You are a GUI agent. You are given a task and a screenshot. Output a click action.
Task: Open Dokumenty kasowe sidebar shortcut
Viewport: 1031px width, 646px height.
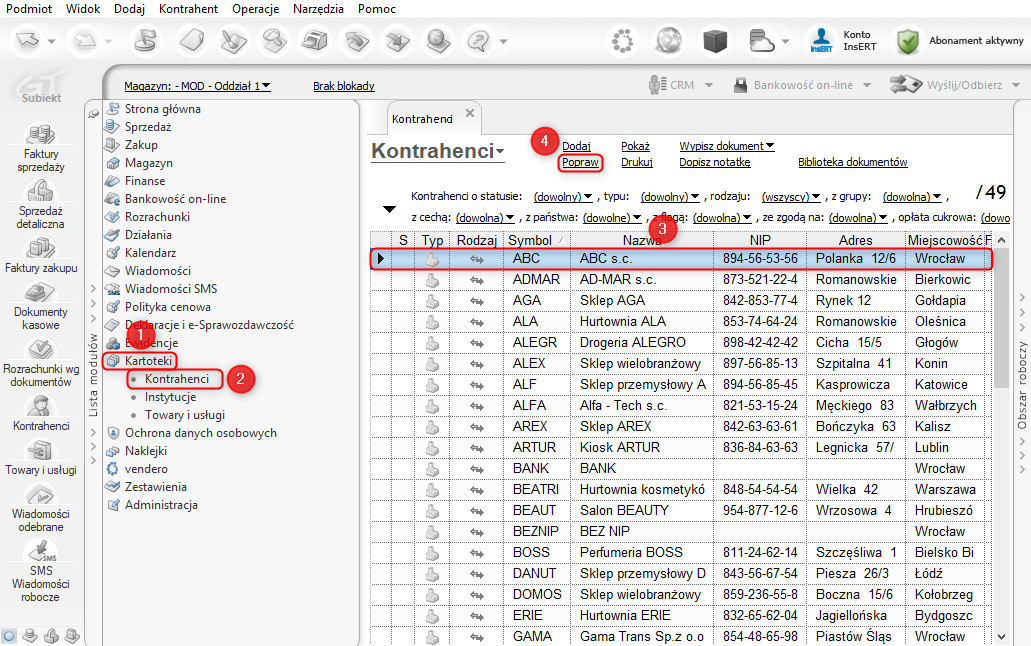click(41, 307)
